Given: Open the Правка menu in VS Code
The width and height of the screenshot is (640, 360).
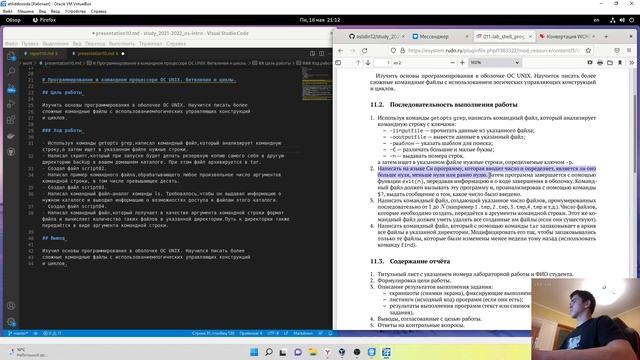Looking at the screenshot, I should (x=29, y=43).
